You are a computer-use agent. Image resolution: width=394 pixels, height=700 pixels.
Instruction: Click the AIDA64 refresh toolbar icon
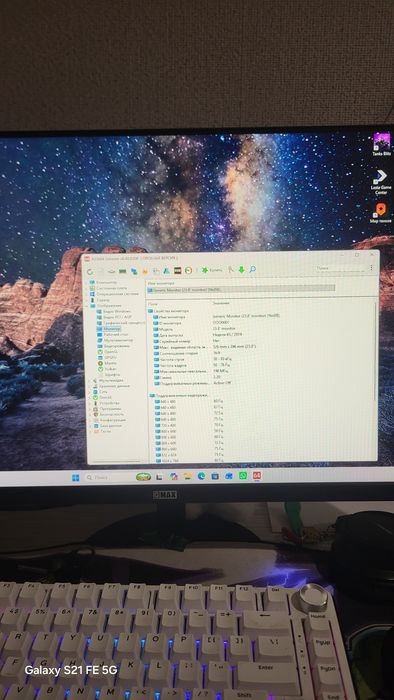90,271
